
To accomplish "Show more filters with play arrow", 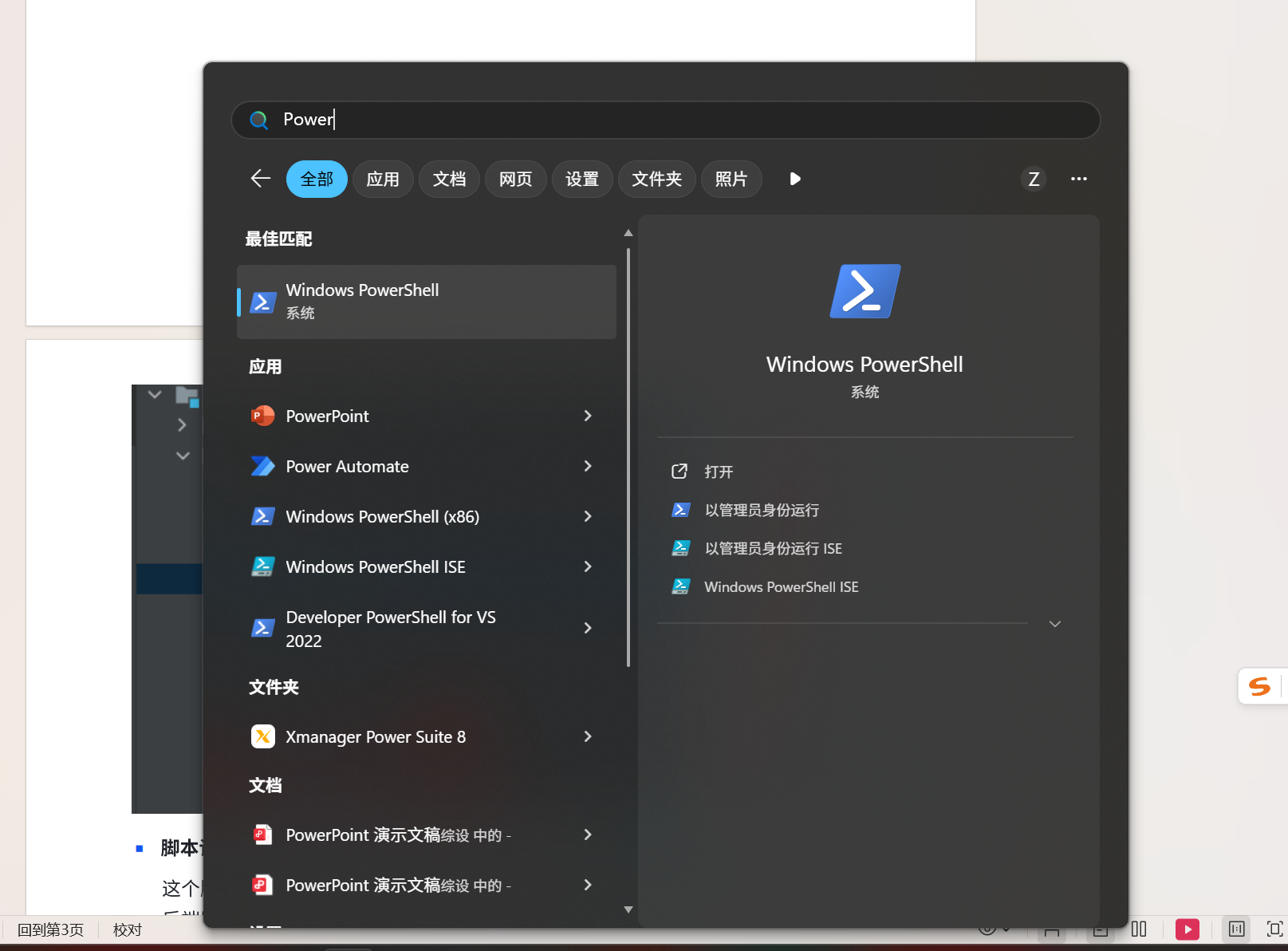I will coord(794,179).
